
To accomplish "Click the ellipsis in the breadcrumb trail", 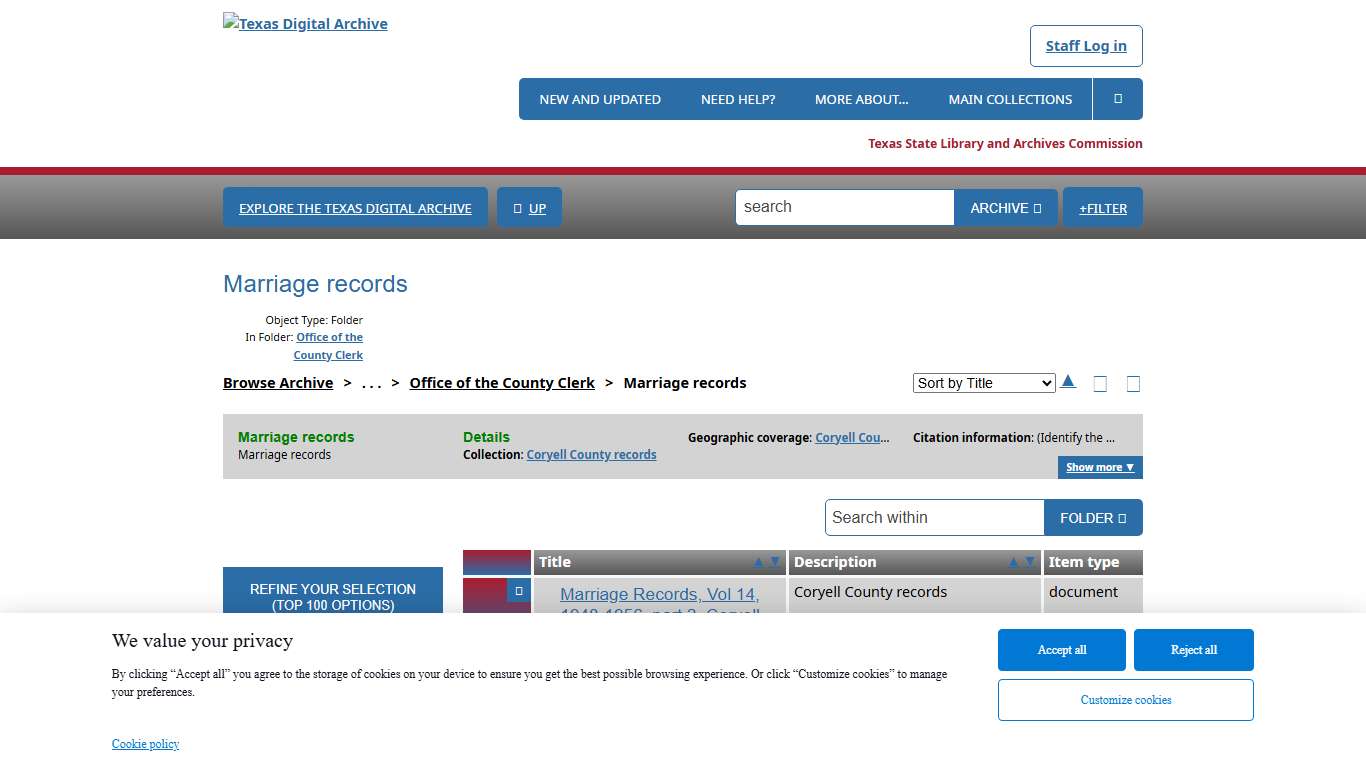I will [x=371, y=382].
